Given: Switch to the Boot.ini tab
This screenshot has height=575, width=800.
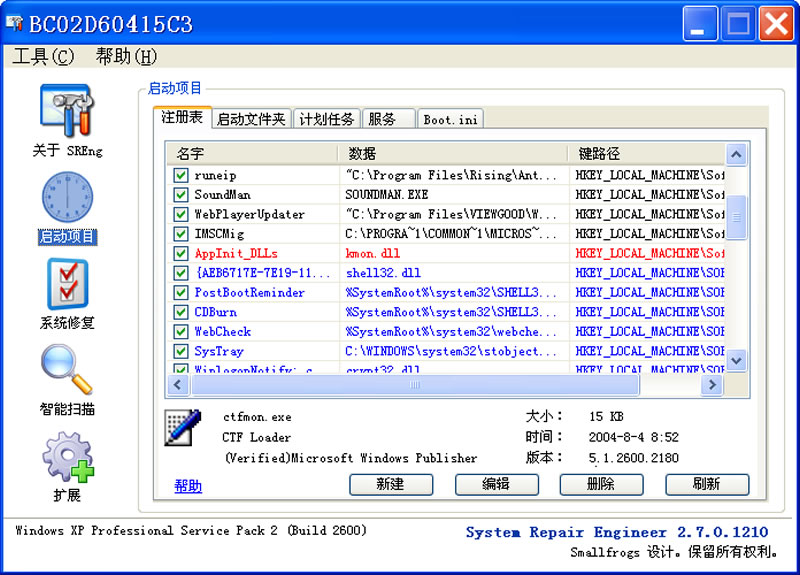Looking at the screenshot, I should pyautogui.click(x=450, y=119).
